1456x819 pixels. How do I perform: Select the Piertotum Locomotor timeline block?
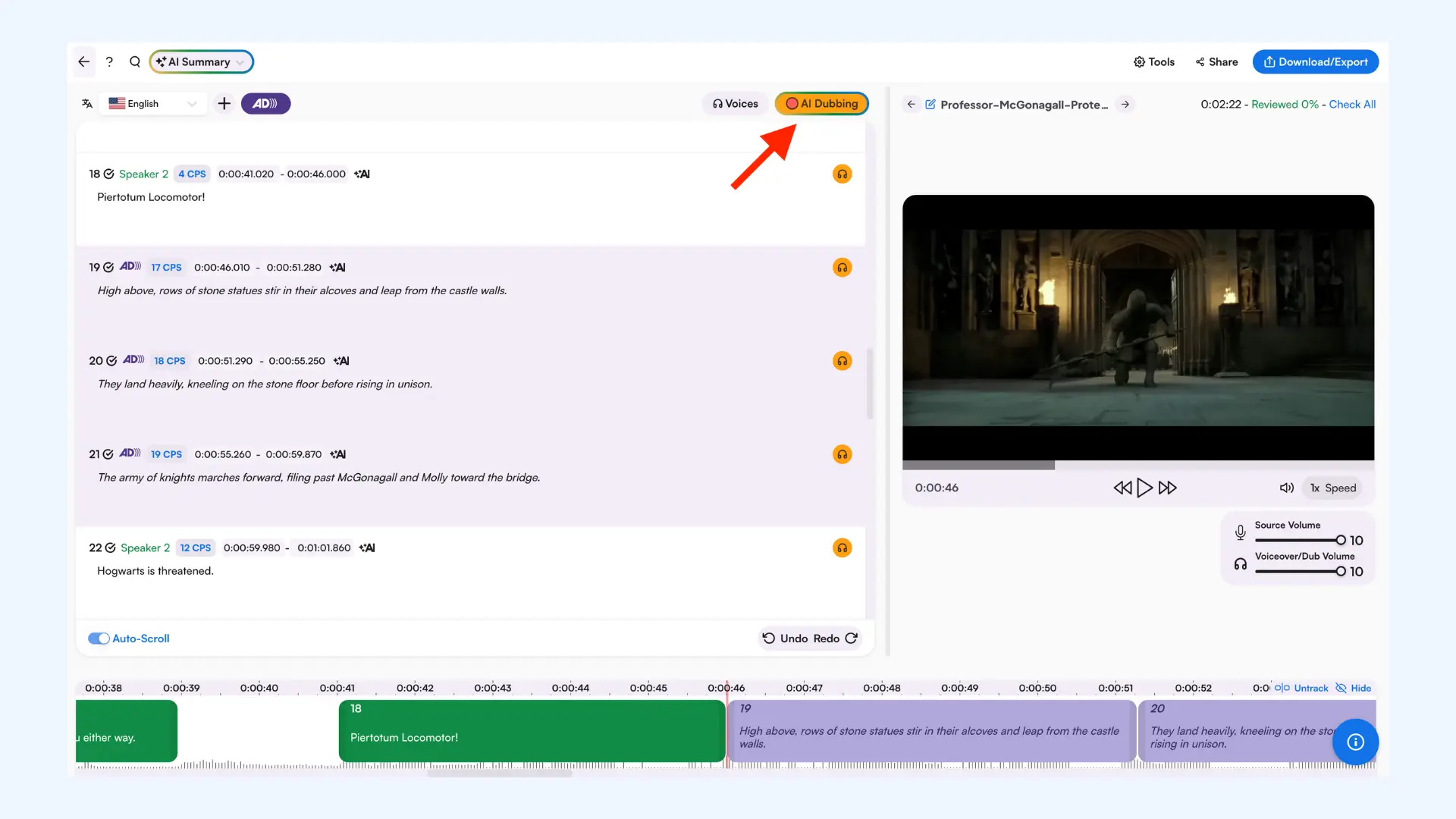(x=531, y=730)
